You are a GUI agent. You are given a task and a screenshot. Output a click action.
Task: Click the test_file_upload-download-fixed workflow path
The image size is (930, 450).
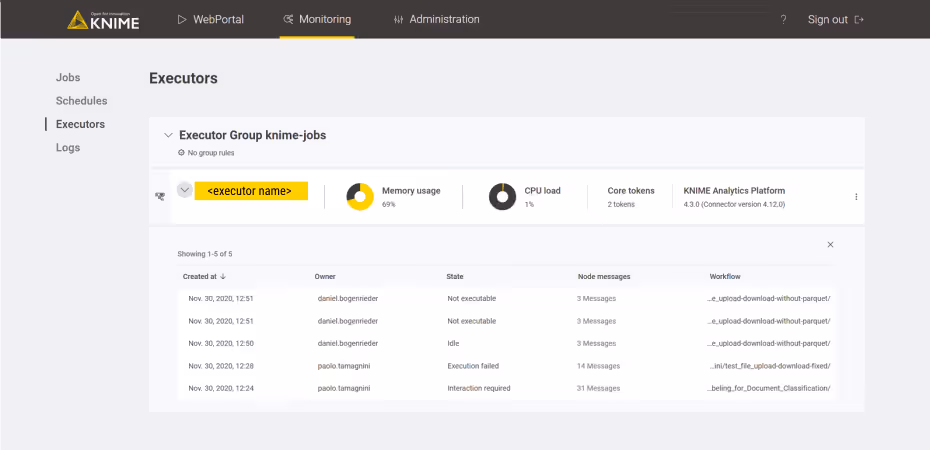pyautogui.click(x=769, y=366)
